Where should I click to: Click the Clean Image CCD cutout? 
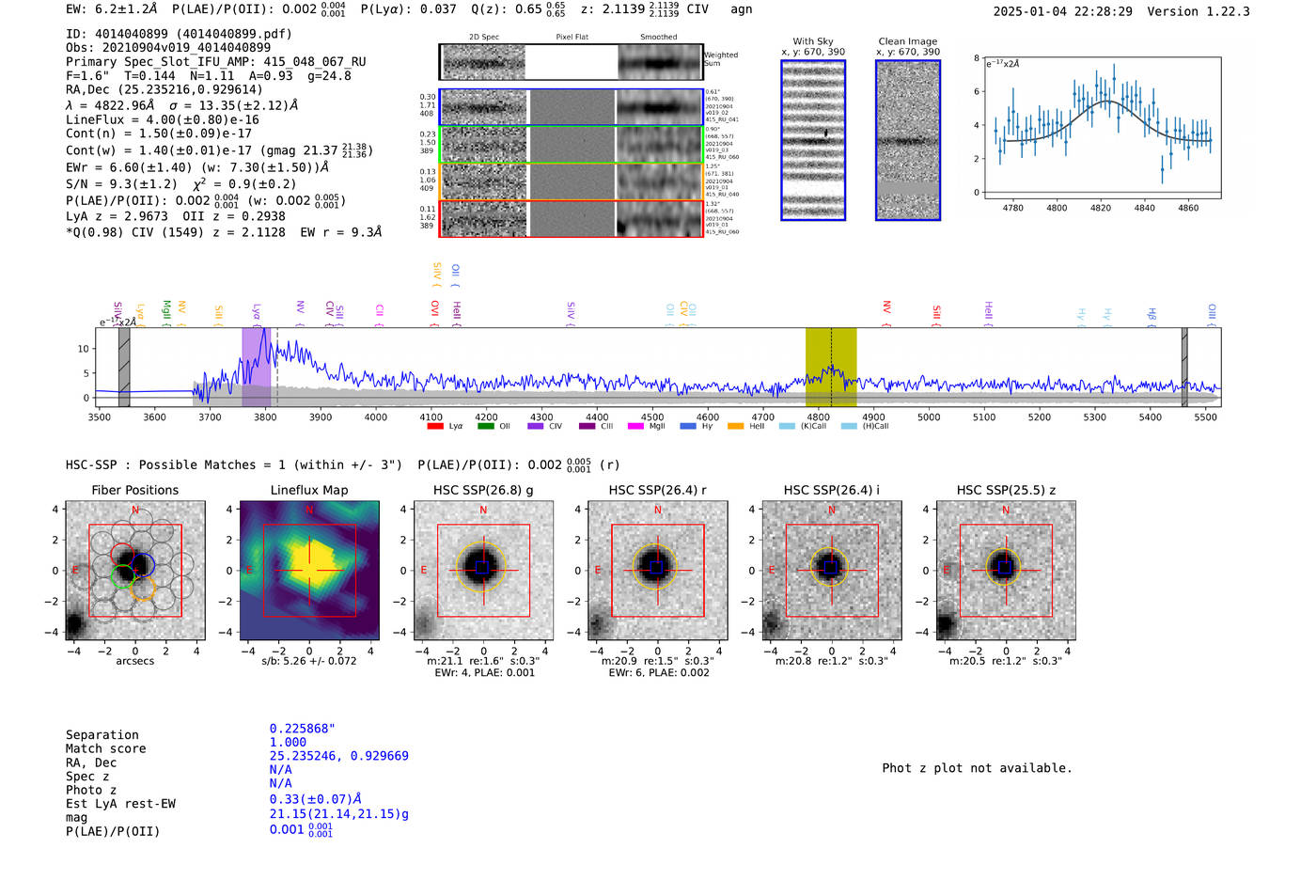pos(908,140)
